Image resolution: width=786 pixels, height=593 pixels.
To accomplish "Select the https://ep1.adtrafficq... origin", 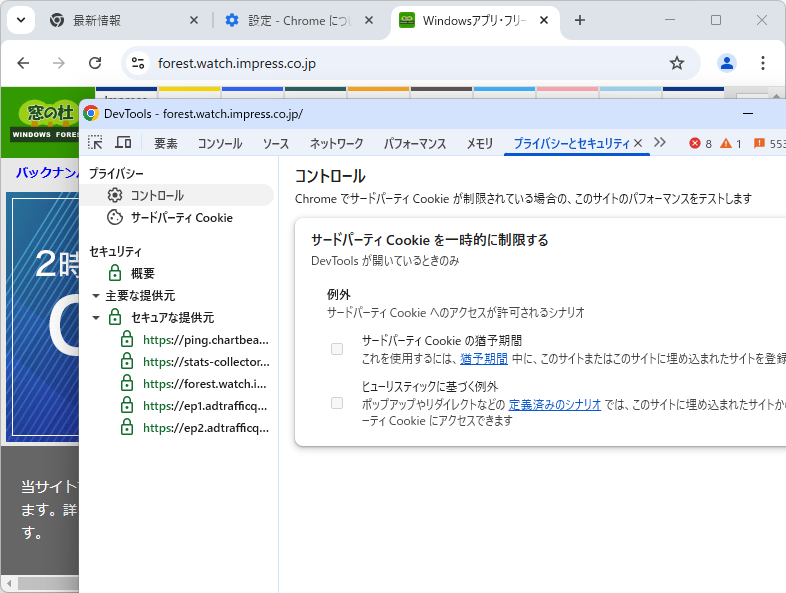I will point(205,406).
